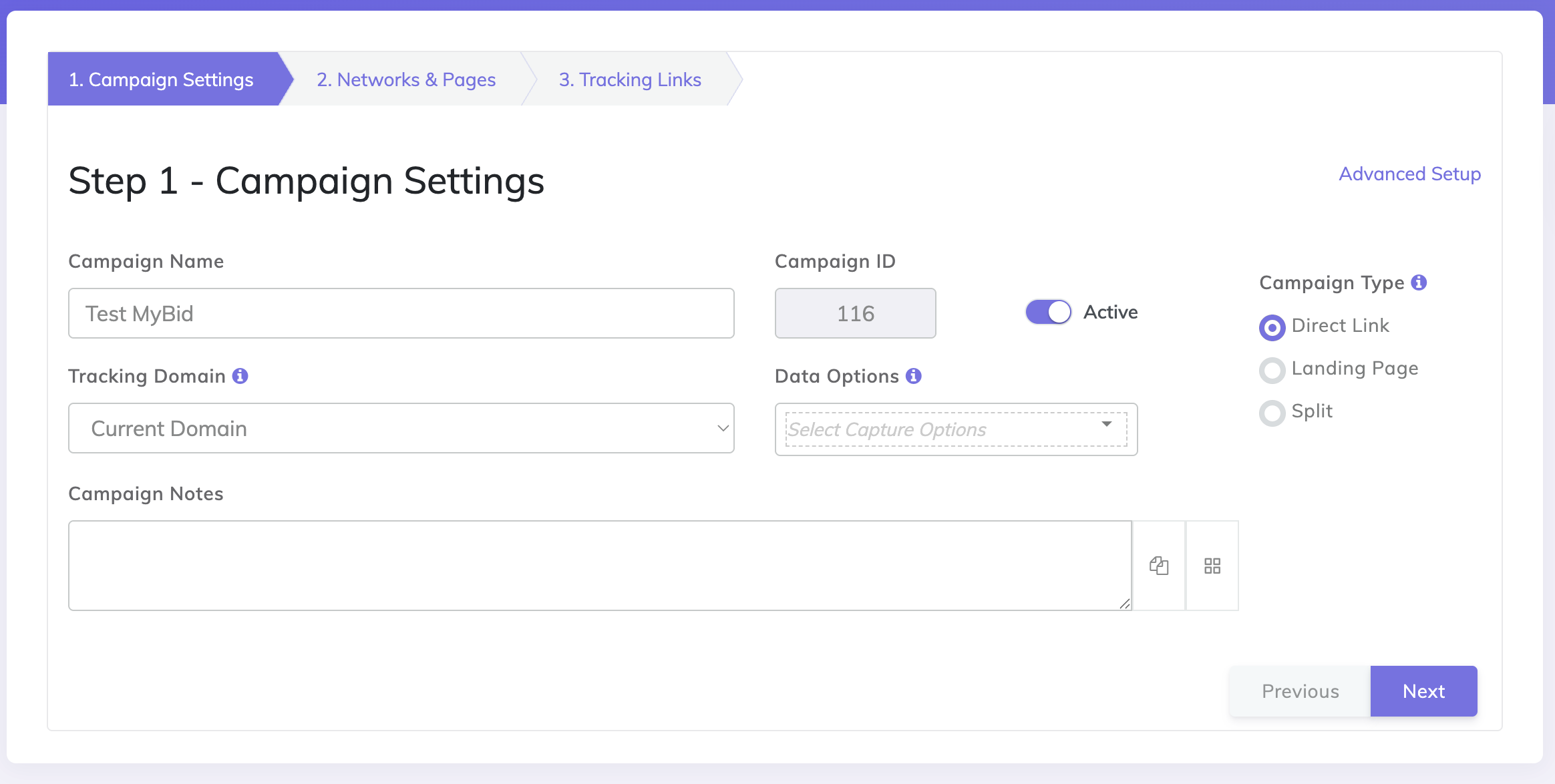Screen dimensions: 1555x784
Task: Click the Previous button
Action: (x=1300, y=691)
